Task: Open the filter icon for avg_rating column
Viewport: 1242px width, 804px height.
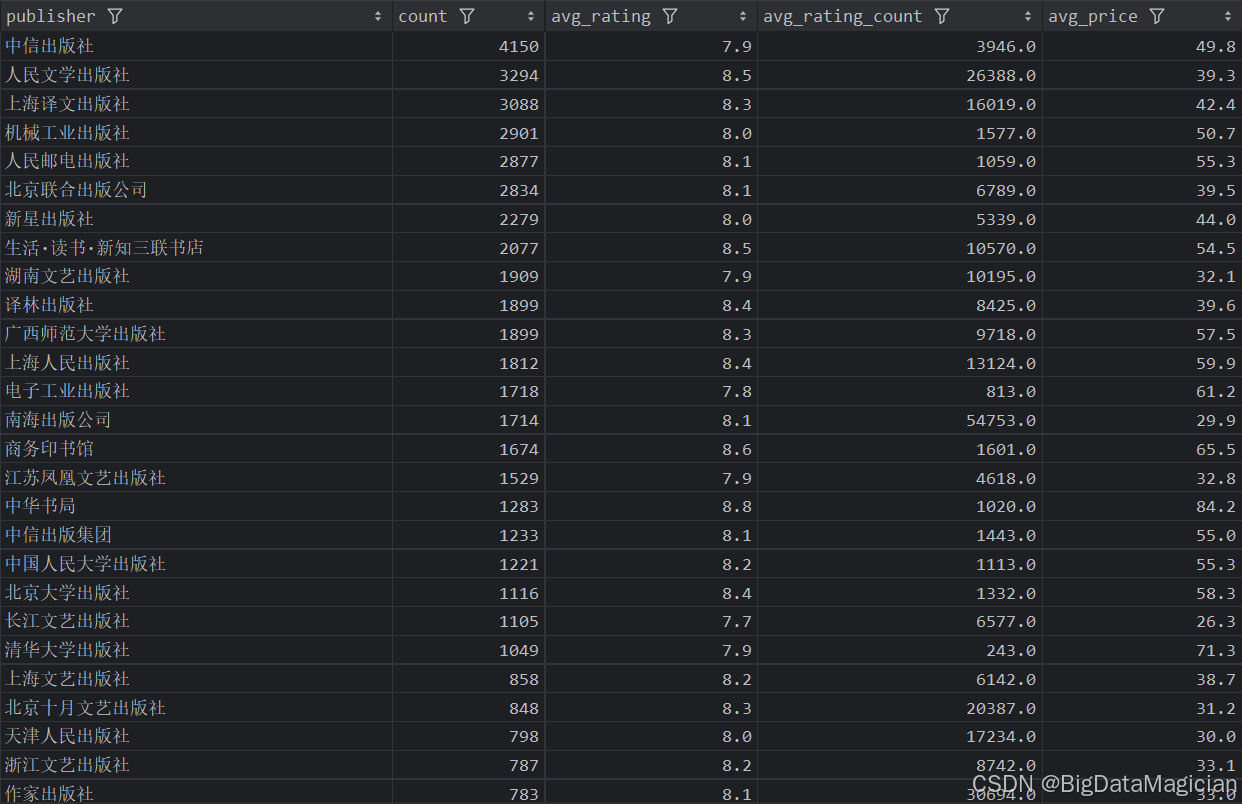Action: point(670,16)
